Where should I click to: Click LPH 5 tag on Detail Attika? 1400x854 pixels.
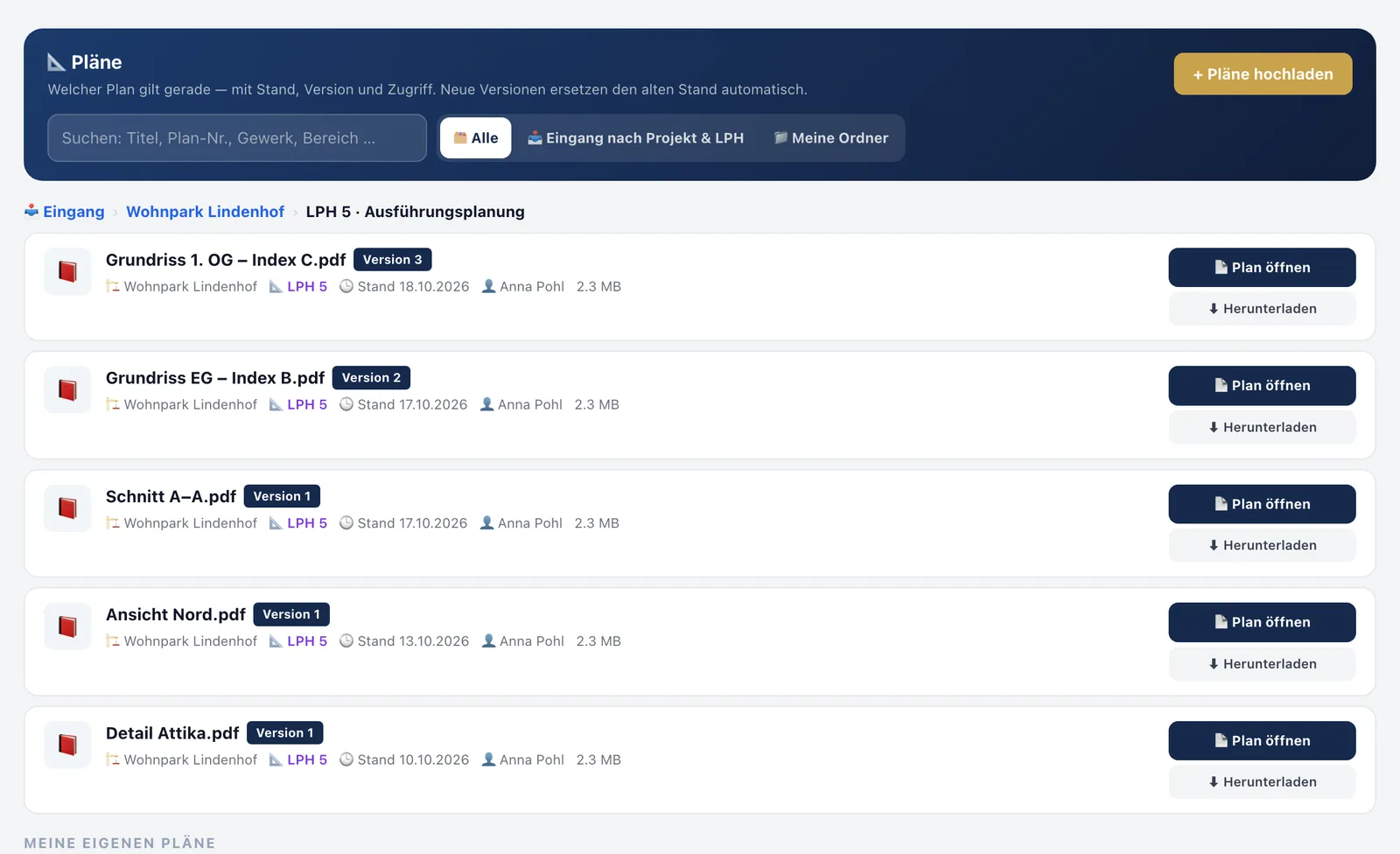click(x=298, y=760)
